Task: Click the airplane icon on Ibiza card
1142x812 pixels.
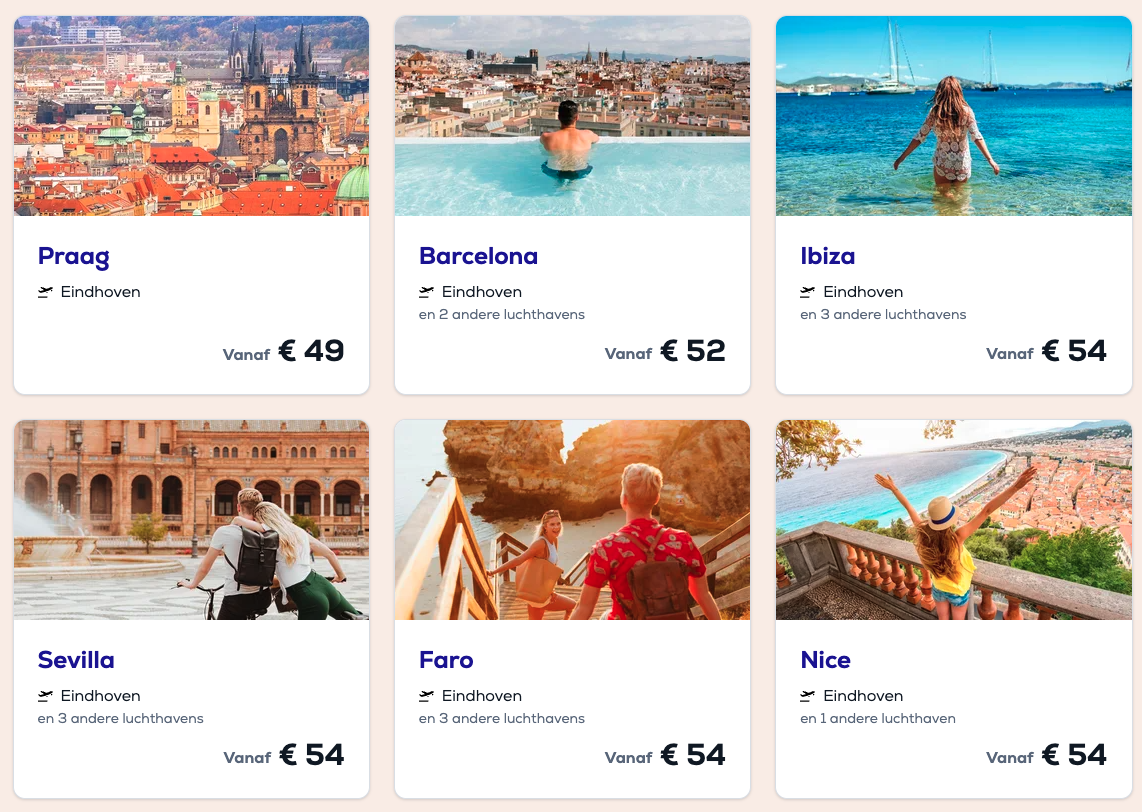Action: click(808, 292)
